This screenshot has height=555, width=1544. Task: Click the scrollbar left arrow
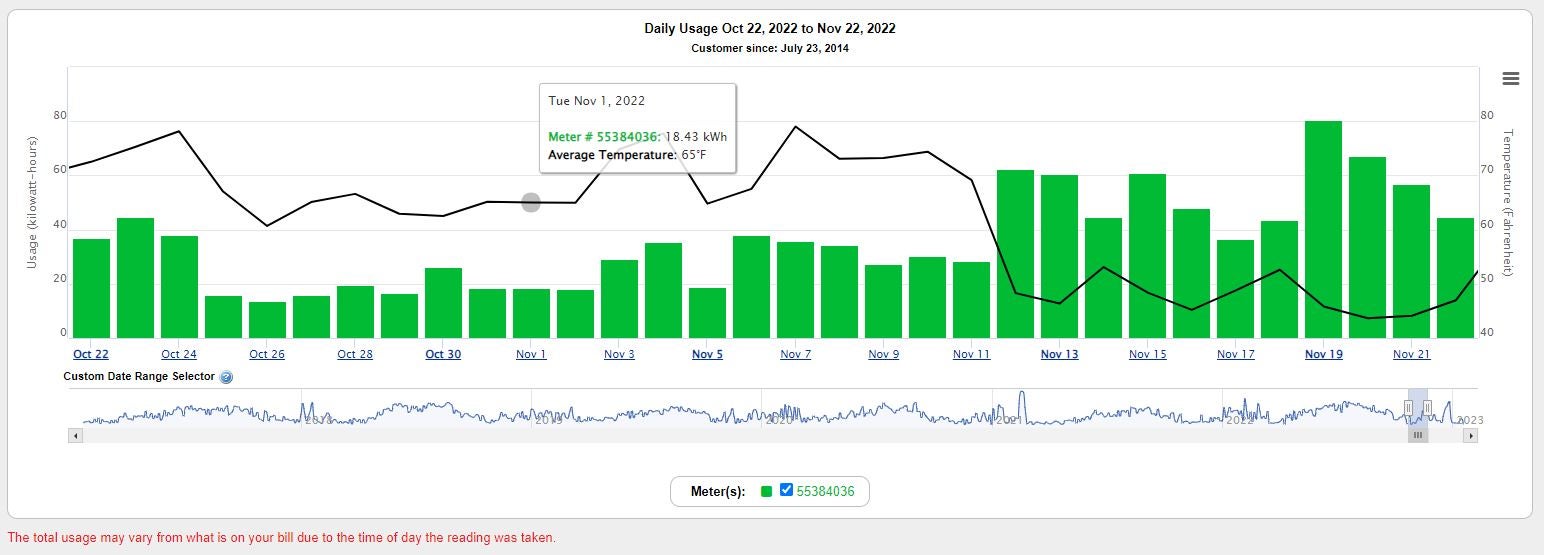[75, 436]
